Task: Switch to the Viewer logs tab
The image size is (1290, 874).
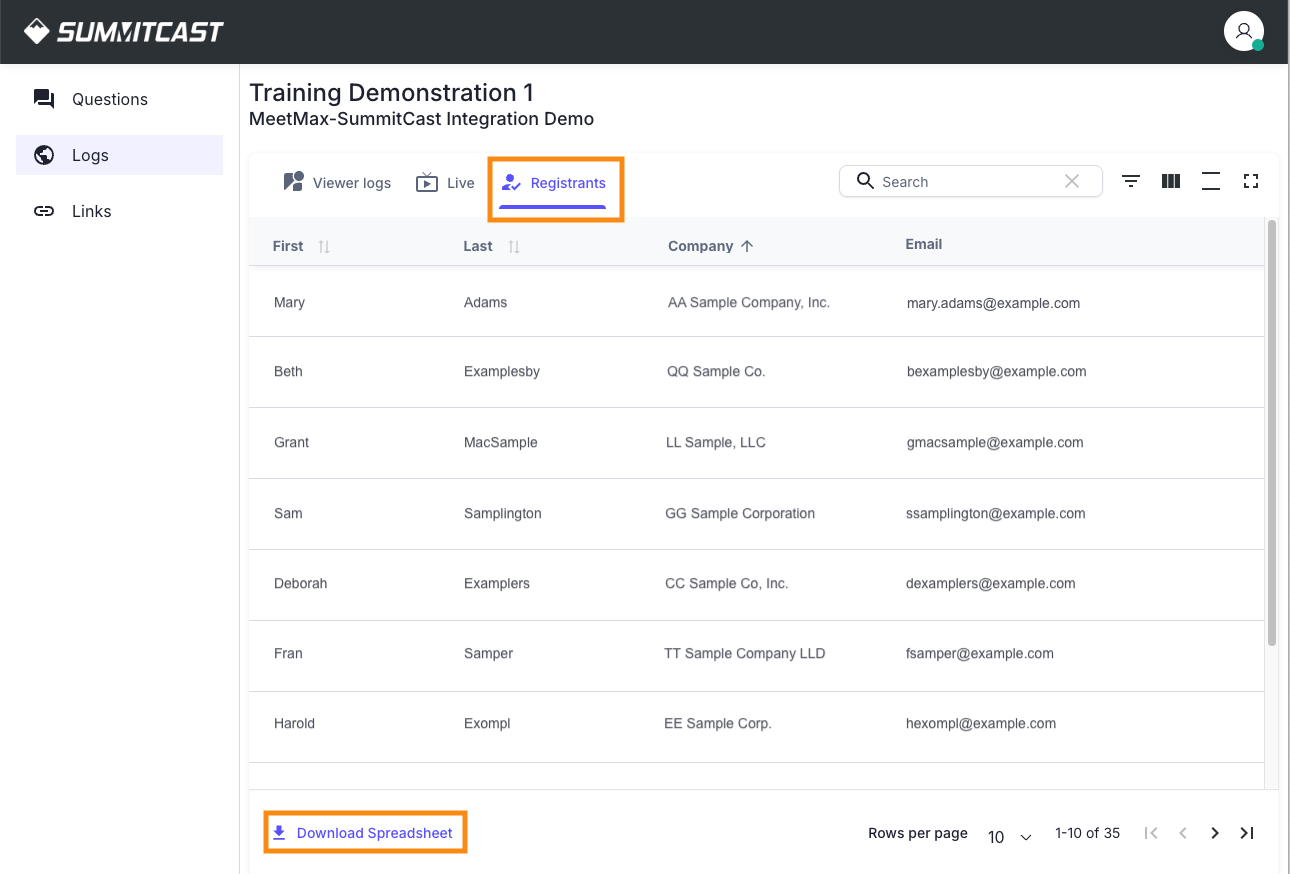Action: pos(337,183)
